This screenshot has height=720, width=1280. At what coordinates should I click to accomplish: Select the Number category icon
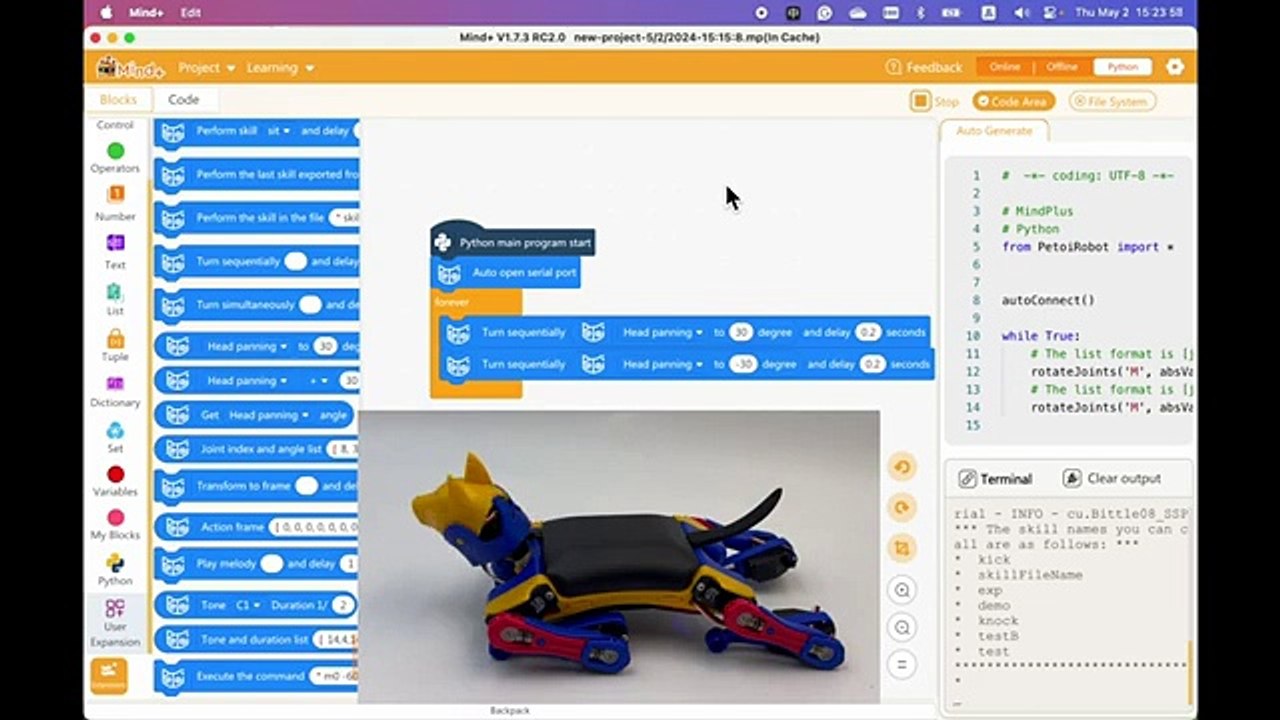click(x=115, y=195)
